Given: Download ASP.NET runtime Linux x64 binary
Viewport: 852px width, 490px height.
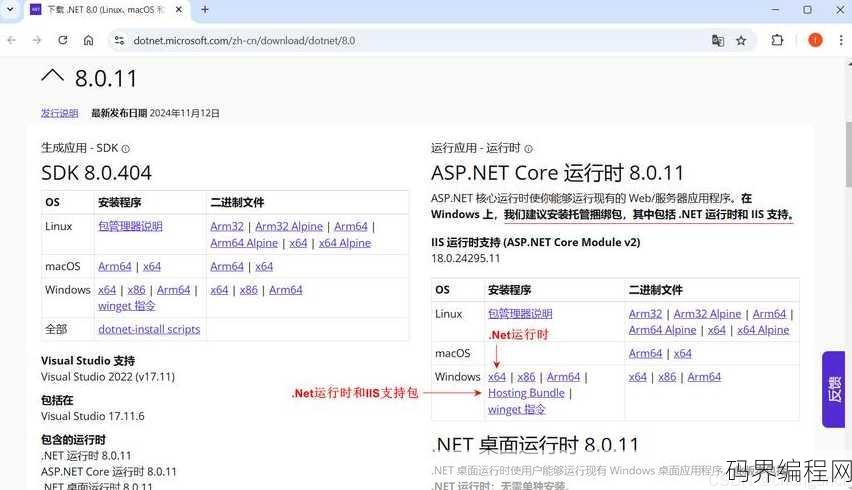Looking at the screenshot, I should (x=717, y=330).
